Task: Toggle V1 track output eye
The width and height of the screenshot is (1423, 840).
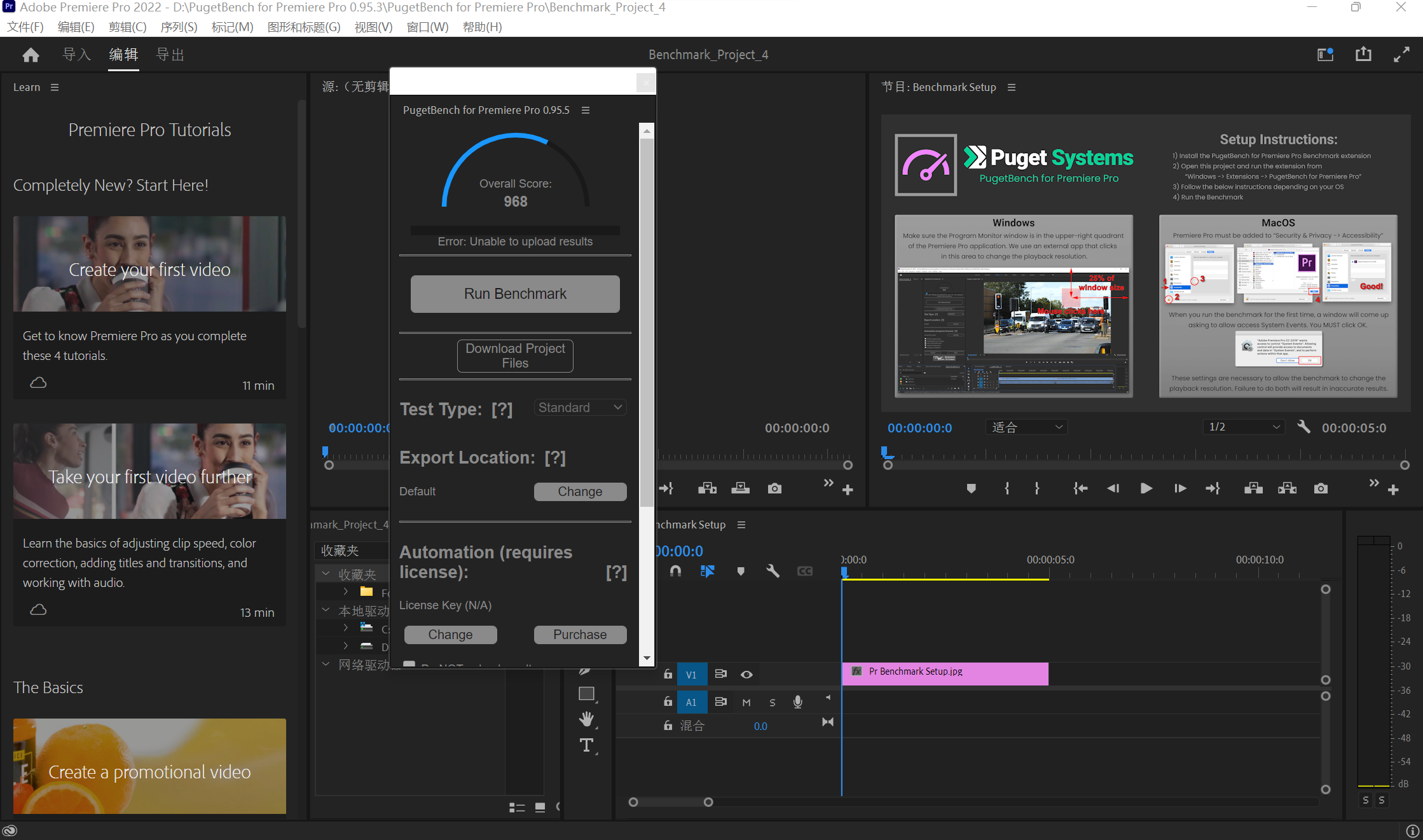Action: pos(746,675)
